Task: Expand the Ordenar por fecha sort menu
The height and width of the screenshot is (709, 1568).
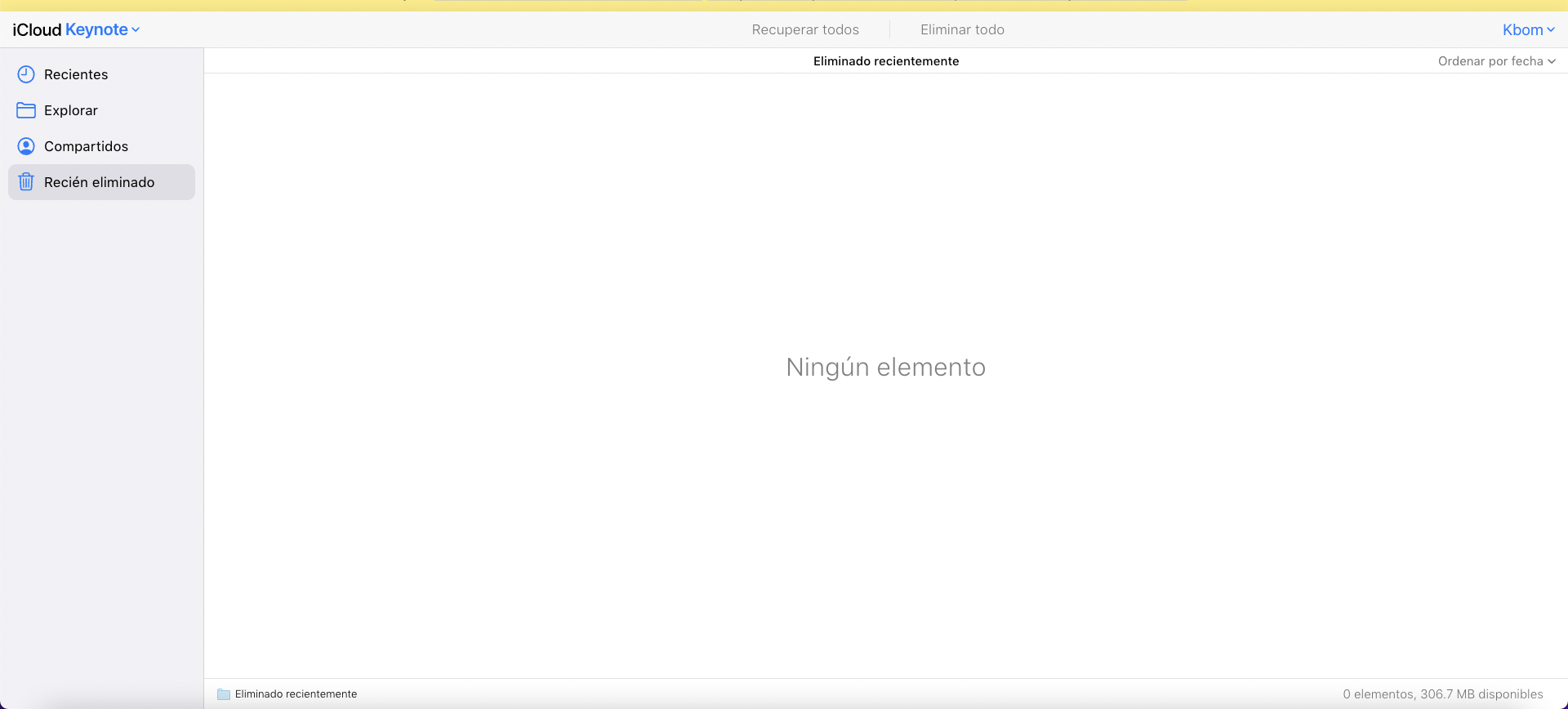Action: pos(1490,61)
